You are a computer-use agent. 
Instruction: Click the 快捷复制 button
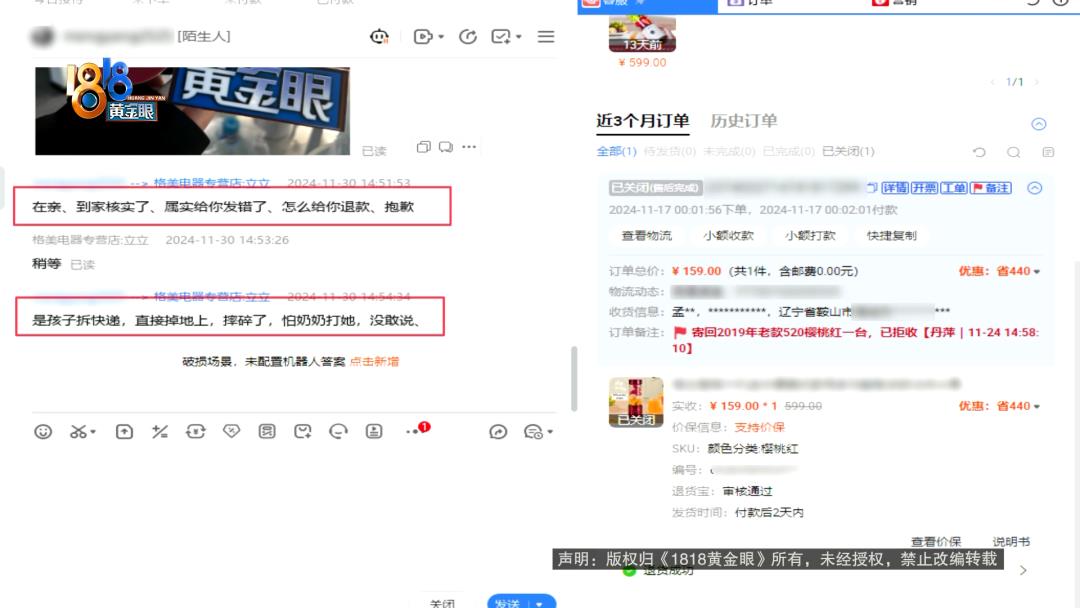click(x=891, y=235)
